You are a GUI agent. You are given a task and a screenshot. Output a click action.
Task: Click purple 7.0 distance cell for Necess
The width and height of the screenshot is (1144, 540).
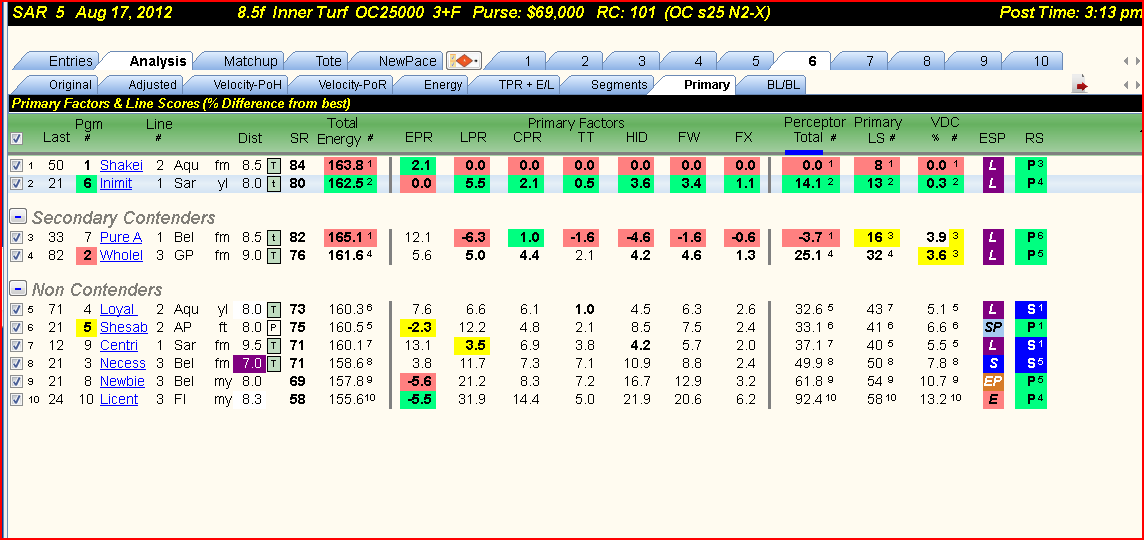click(x=250, y=363)
